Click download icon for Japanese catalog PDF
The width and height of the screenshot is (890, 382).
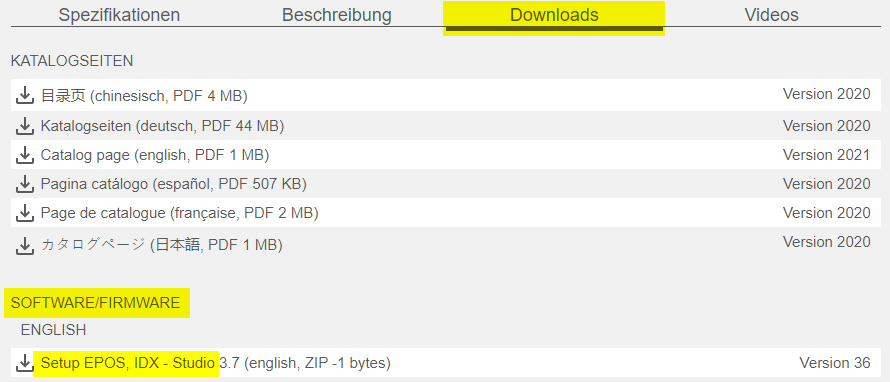[24, 245]
